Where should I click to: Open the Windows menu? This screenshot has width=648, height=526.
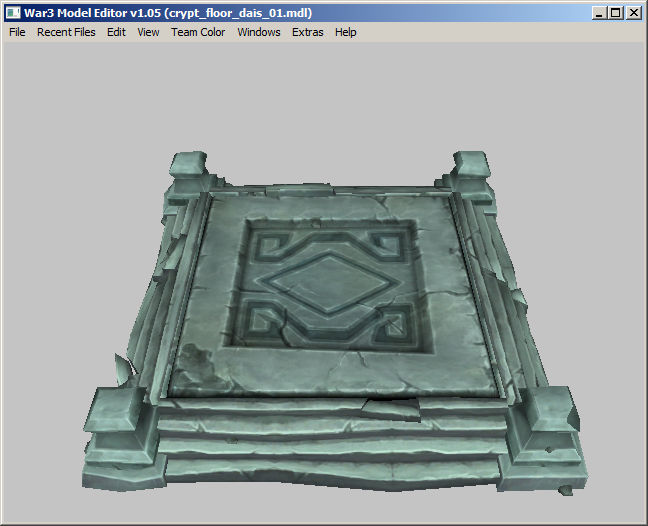click(x=259, y=32)
